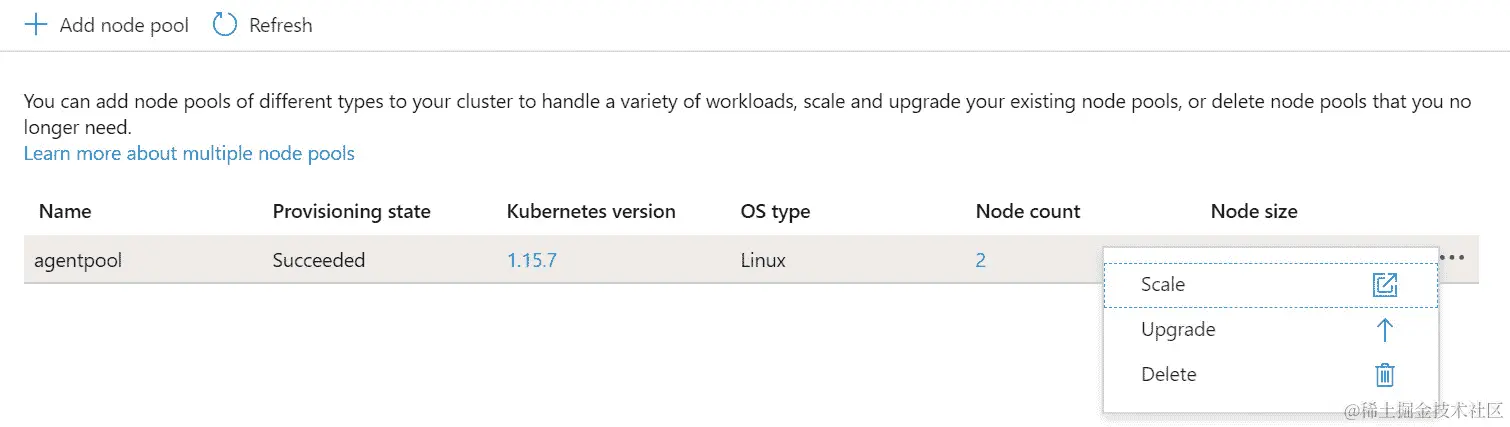Screen dimensions: 1510x427
Task: Click the circular Refresh arrow icon
Action: (x=225, y=25)
